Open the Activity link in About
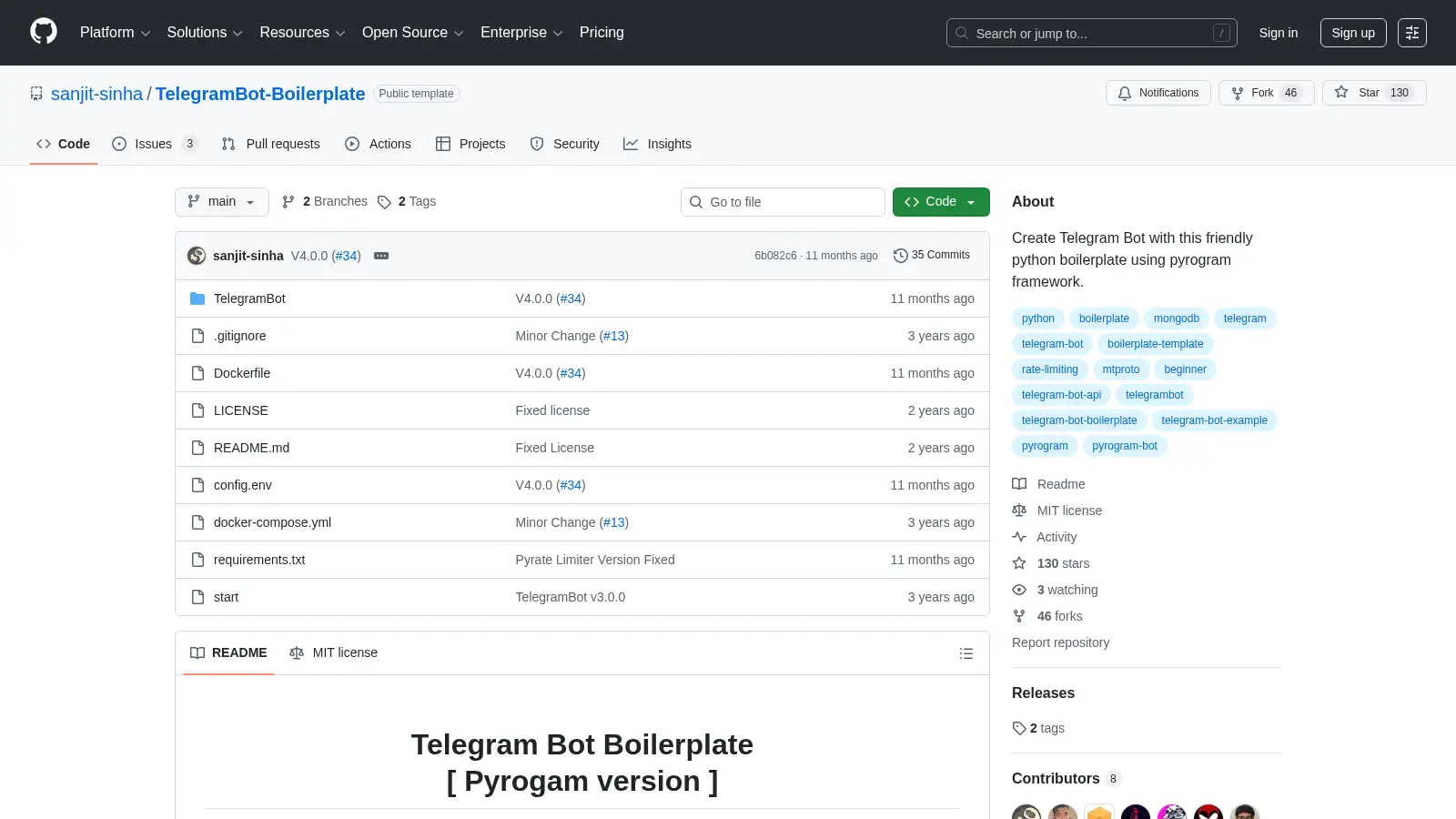This screenshot has width=1456, height=819. (x=1045, y=537)
